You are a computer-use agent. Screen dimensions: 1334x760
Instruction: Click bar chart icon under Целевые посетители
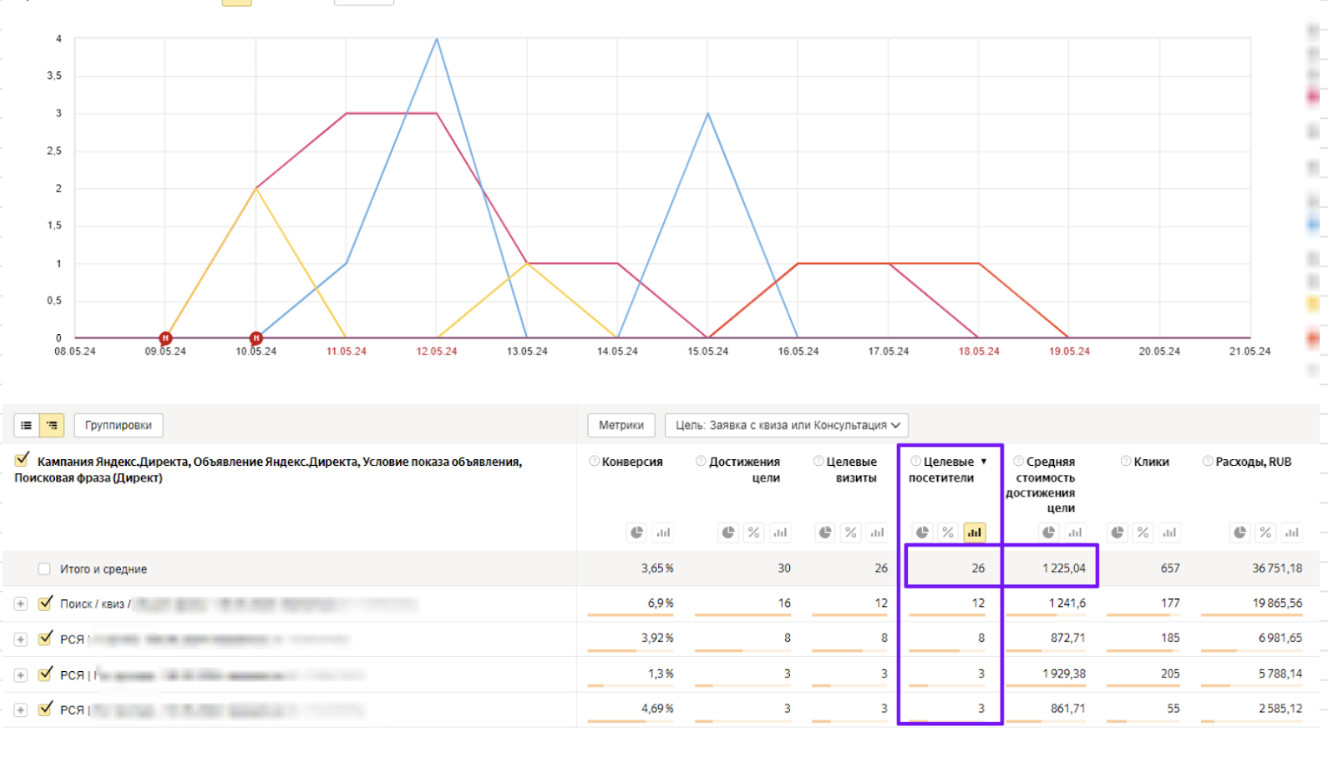974,533
